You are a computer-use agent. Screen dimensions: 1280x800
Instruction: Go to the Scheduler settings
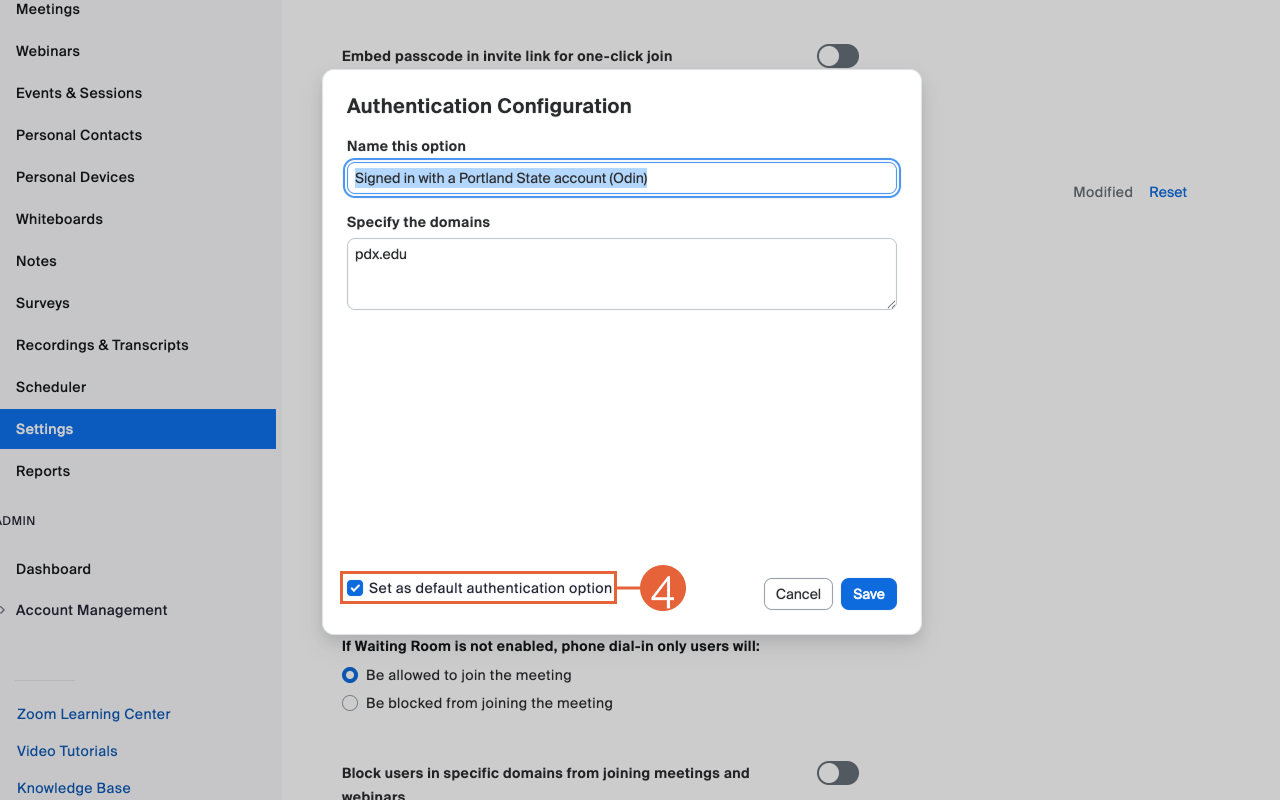[51, 387]
